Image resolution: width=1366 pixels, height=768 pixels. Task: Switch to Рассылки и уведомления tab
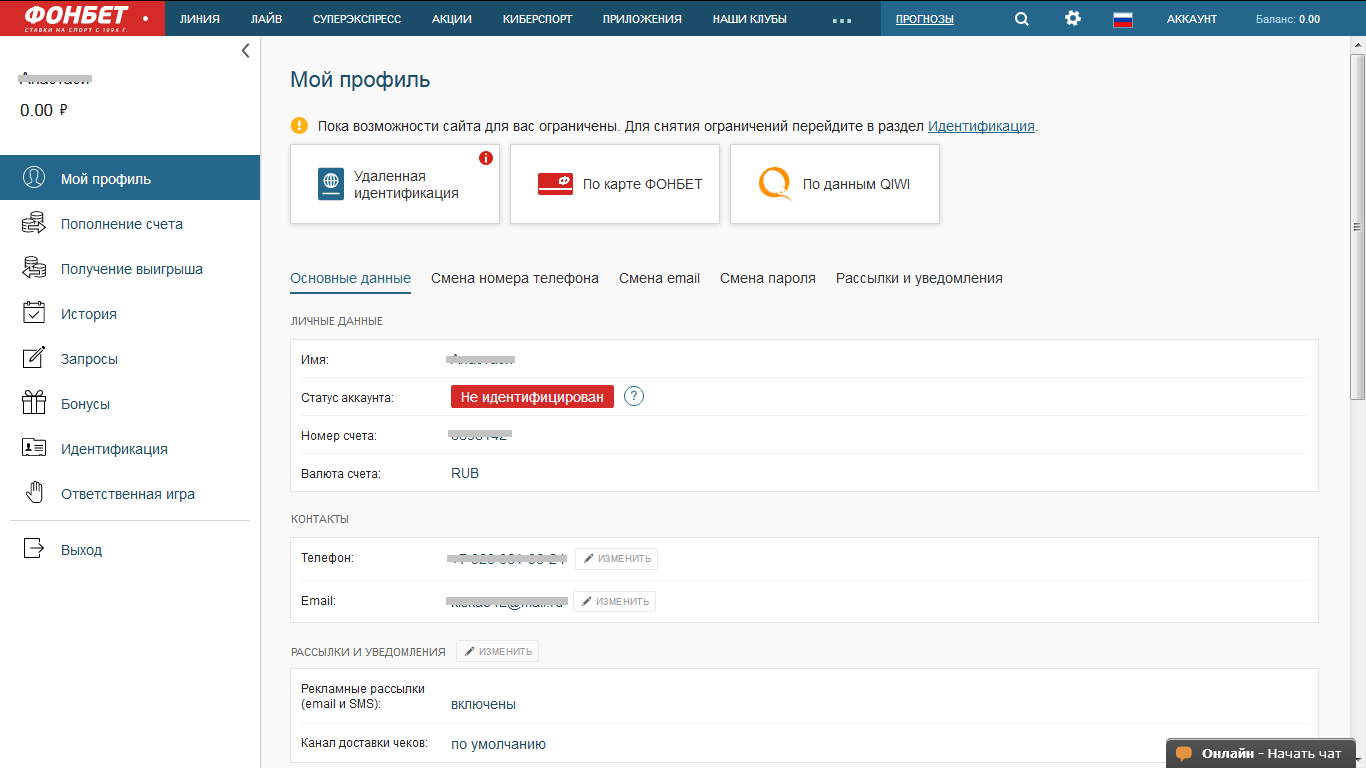pos(919,278)
